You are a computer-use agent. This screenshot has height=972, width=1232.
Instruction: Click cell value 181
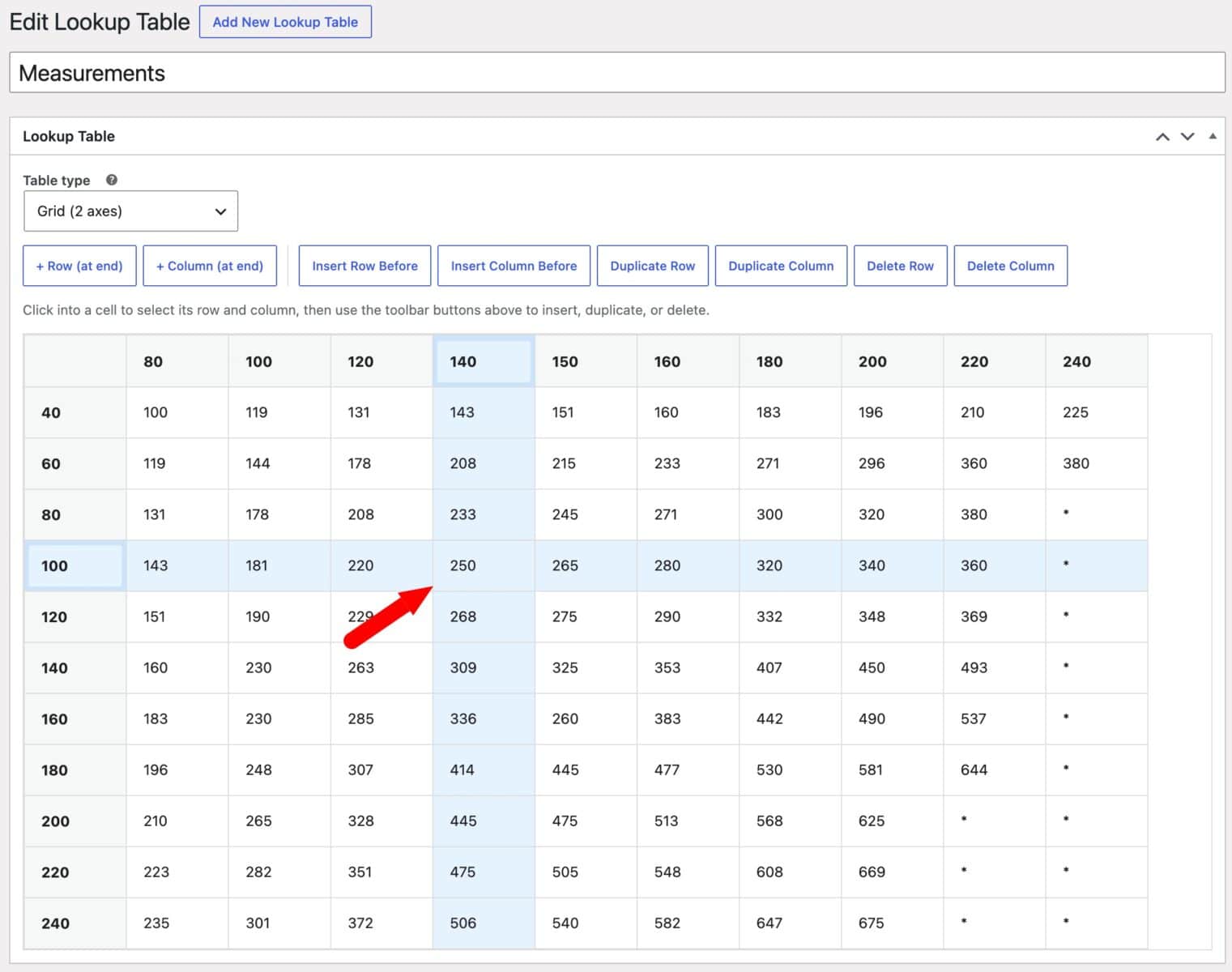tap(279, 565)
